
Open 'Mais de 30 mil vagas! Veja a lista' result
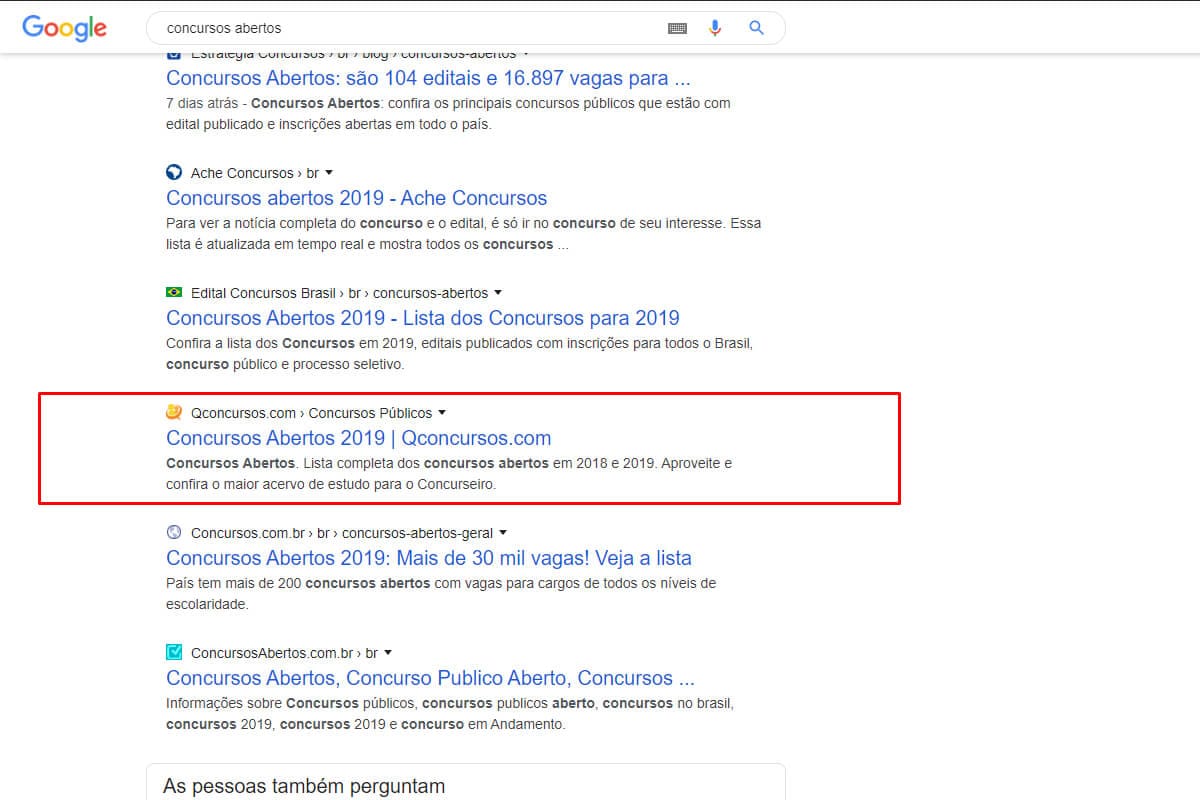[x=429, y=558]
